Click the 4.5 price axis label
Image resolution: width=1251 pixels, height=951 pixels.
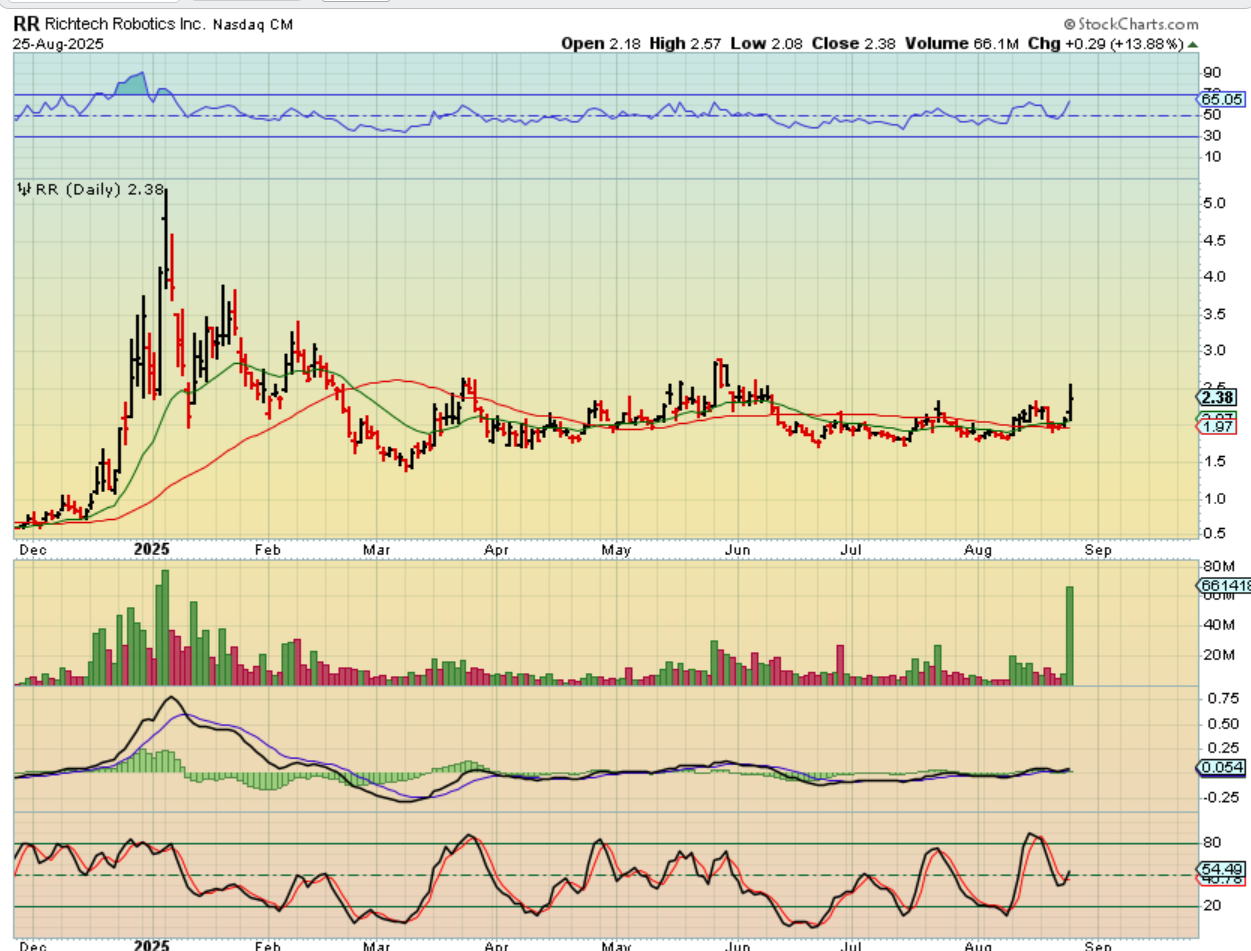pos(1212,240)
